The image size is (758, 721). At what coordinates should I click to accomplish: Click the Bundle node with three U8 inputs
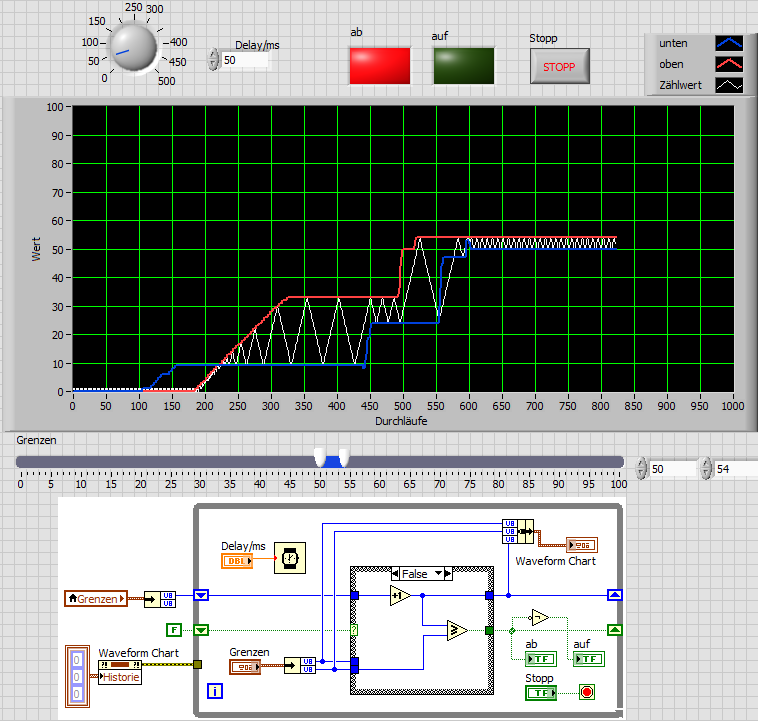(x=518, y=531)
